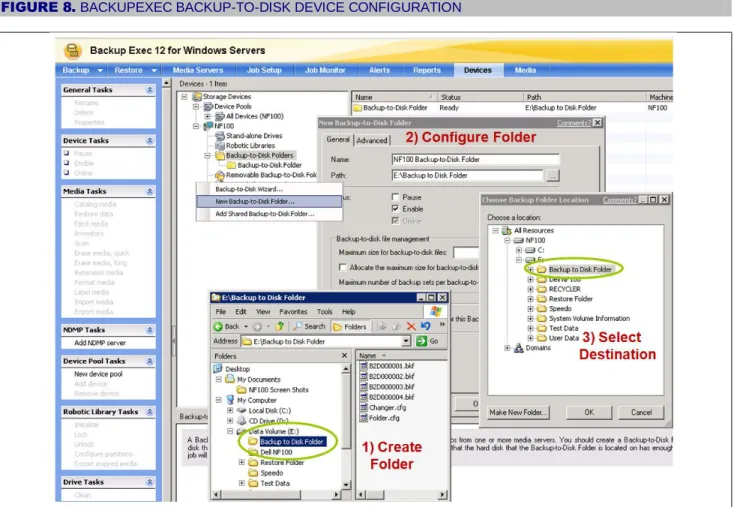Click the Local Disk (C:) drive icon

pyautogui.click(x=242, y=411)
